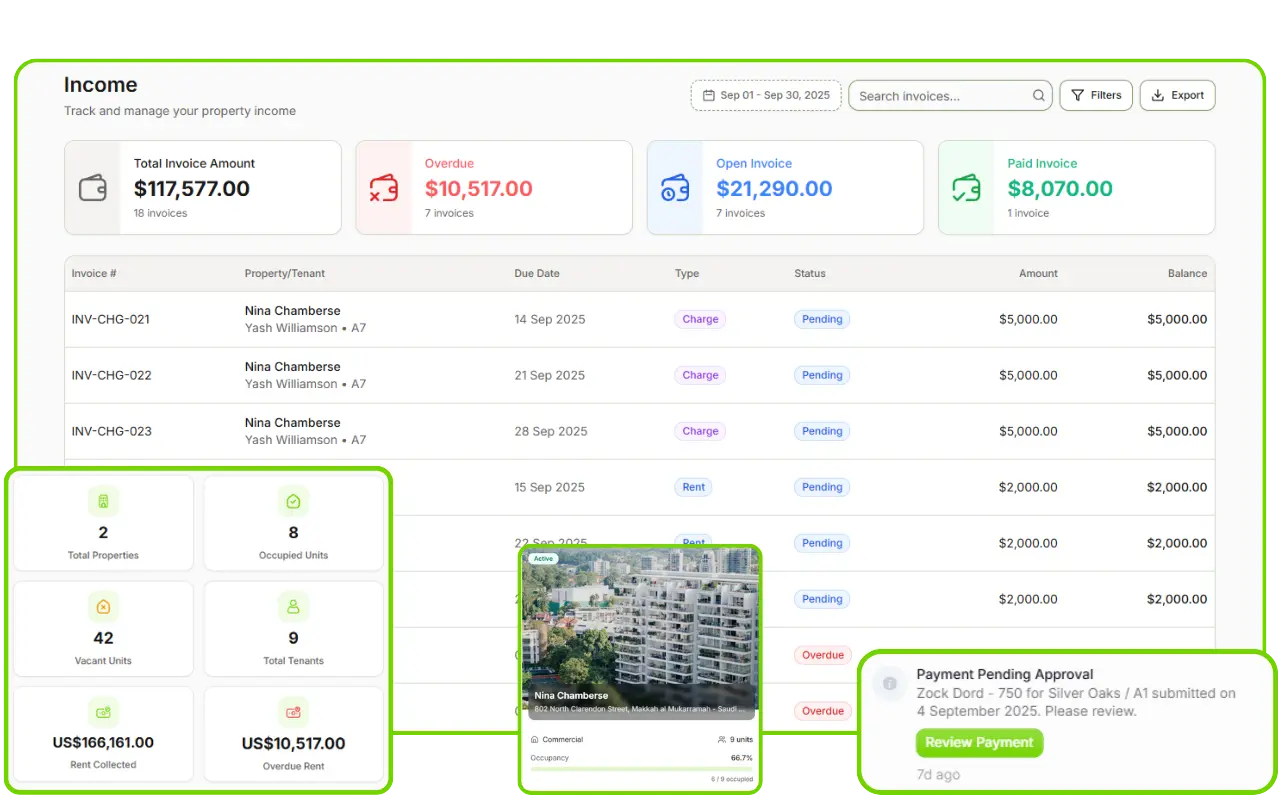Sort by the Due Date column header
Screen dimensions: 1280x800
[537, 273]
